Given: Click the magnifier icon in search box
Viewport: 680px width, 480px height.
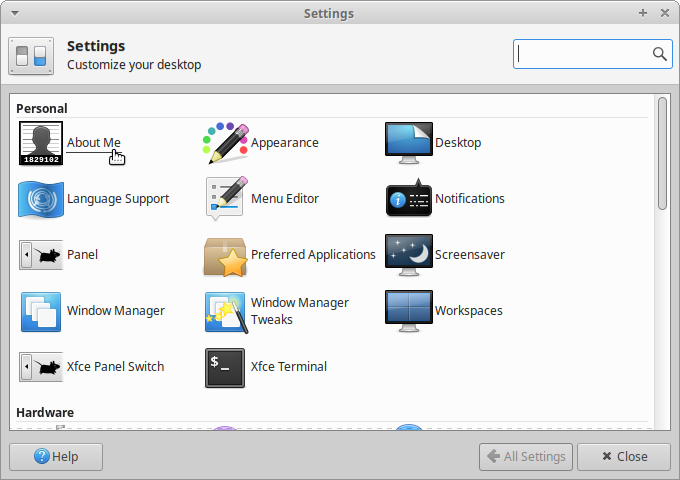Looking at the screenshot, I should coord(660,54).
